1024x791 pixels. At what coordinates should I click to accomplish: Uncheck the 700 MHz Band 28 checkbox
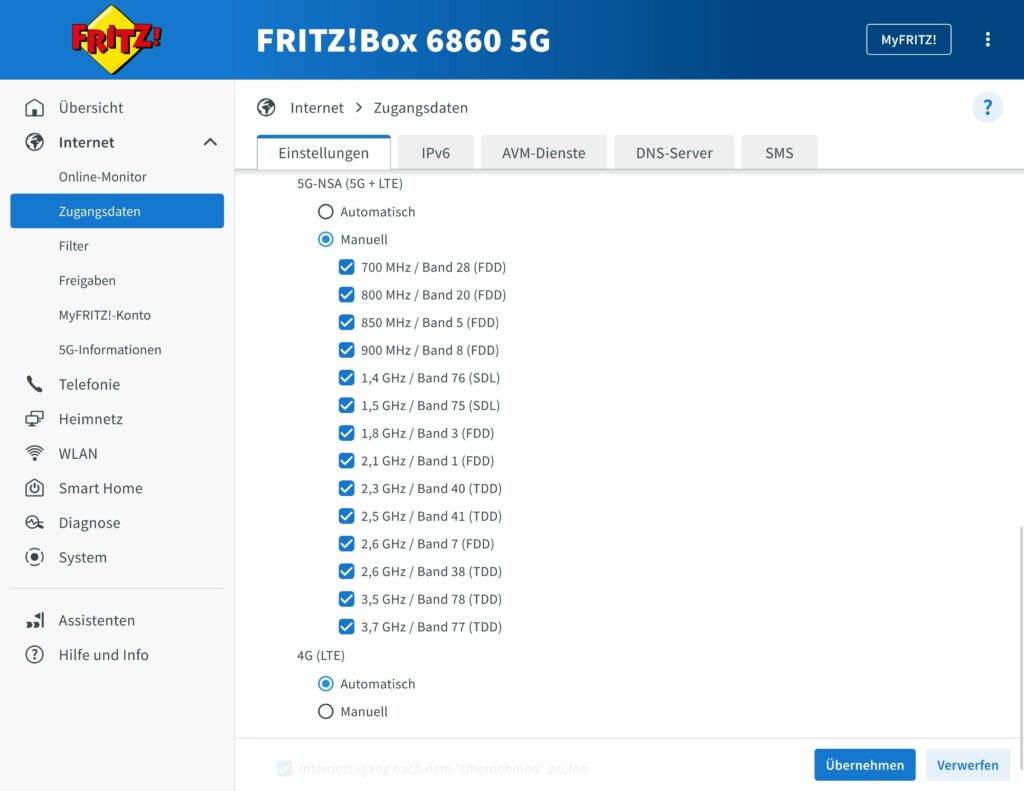(x=346, y=267)
